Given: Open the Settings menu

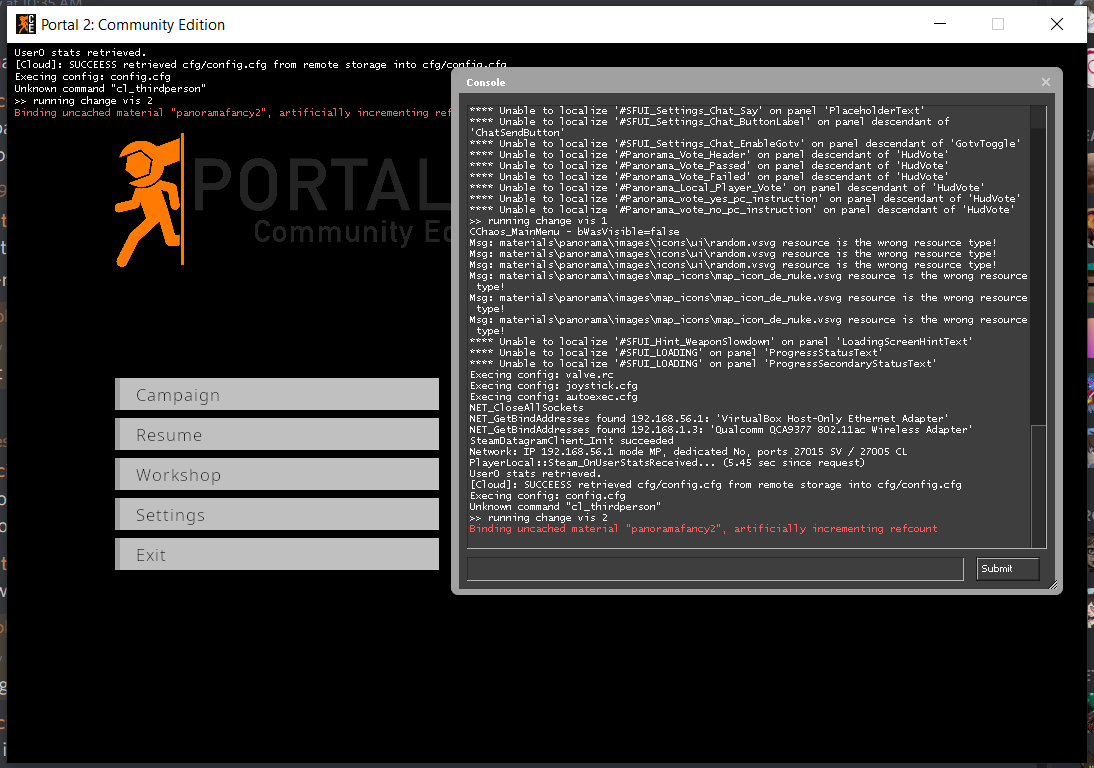Looking at the screenshot, I should click(277, 514).
